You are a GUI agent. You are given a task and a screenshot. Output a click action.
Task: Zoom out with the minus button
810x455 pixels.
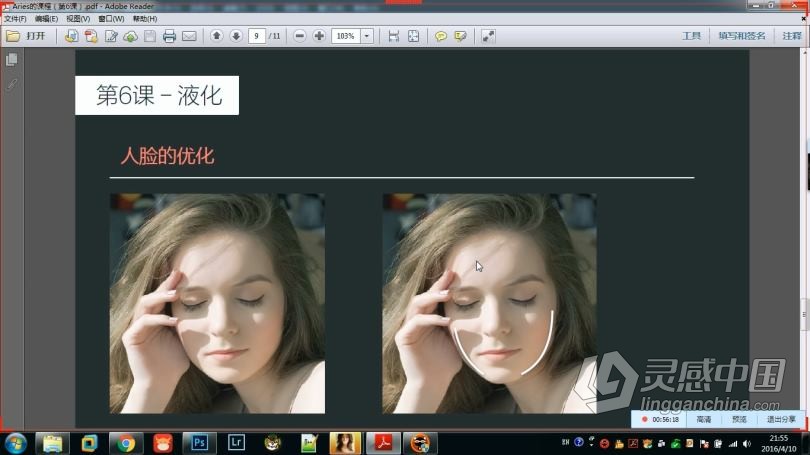[x=300, y=36]
